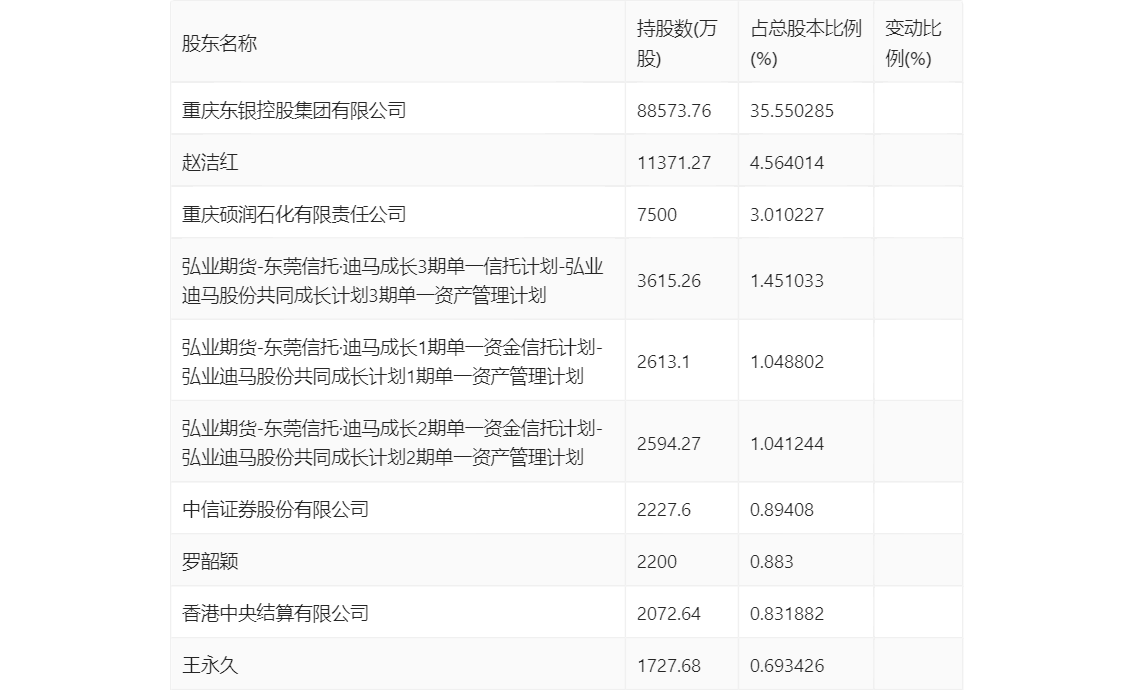
Task: Click the percentage 0.831882
Action: click(x=787, y=614)
